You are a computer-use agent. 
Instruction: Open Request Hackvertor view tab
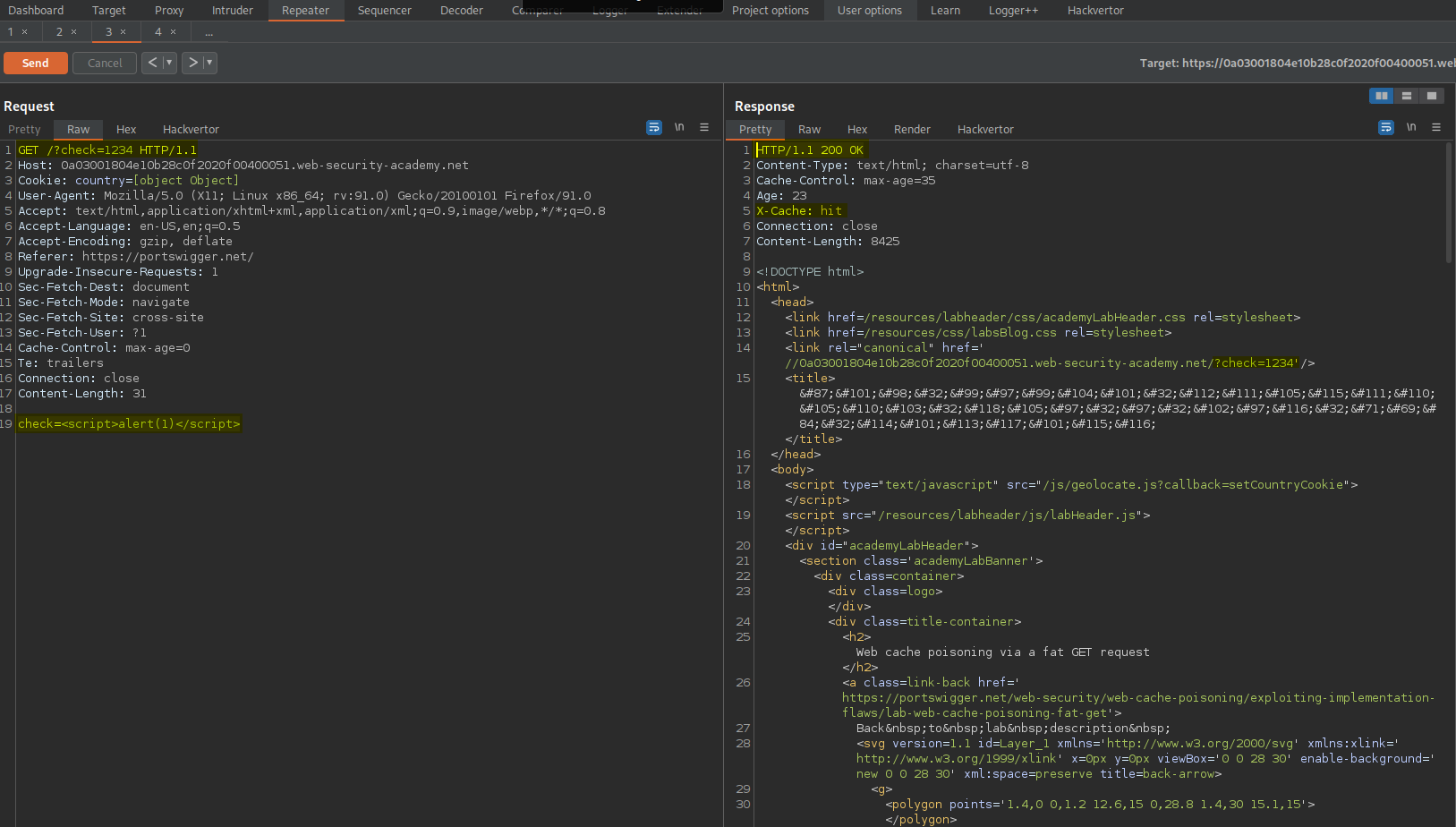[x=191, y=130]
